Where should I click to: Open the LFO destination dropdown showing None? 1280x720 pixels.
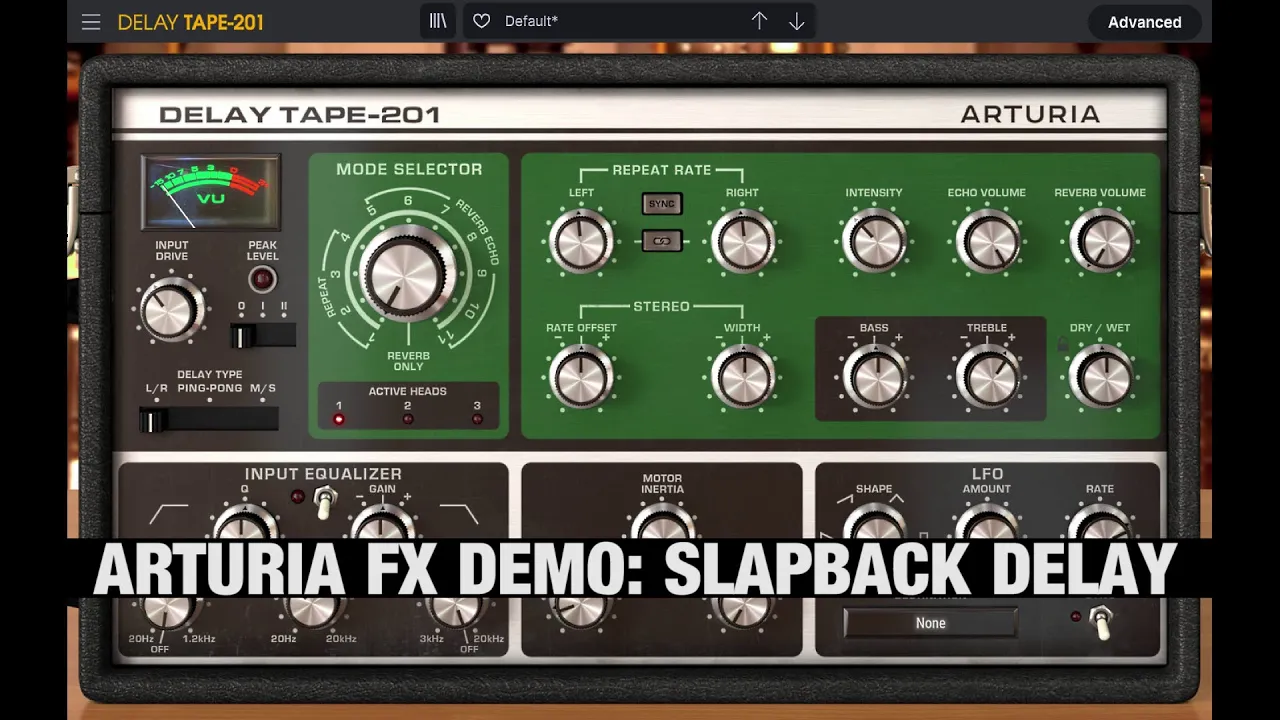pyautogui.click(x=930, y=623)
